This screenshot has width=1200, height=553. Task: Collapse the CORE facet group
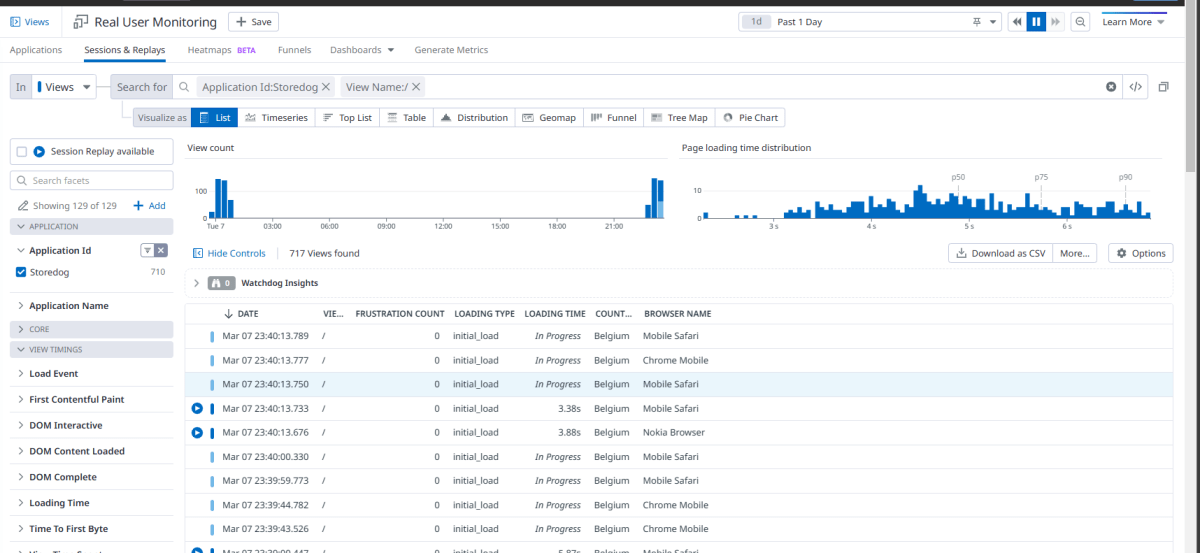[x=91, y=329]
